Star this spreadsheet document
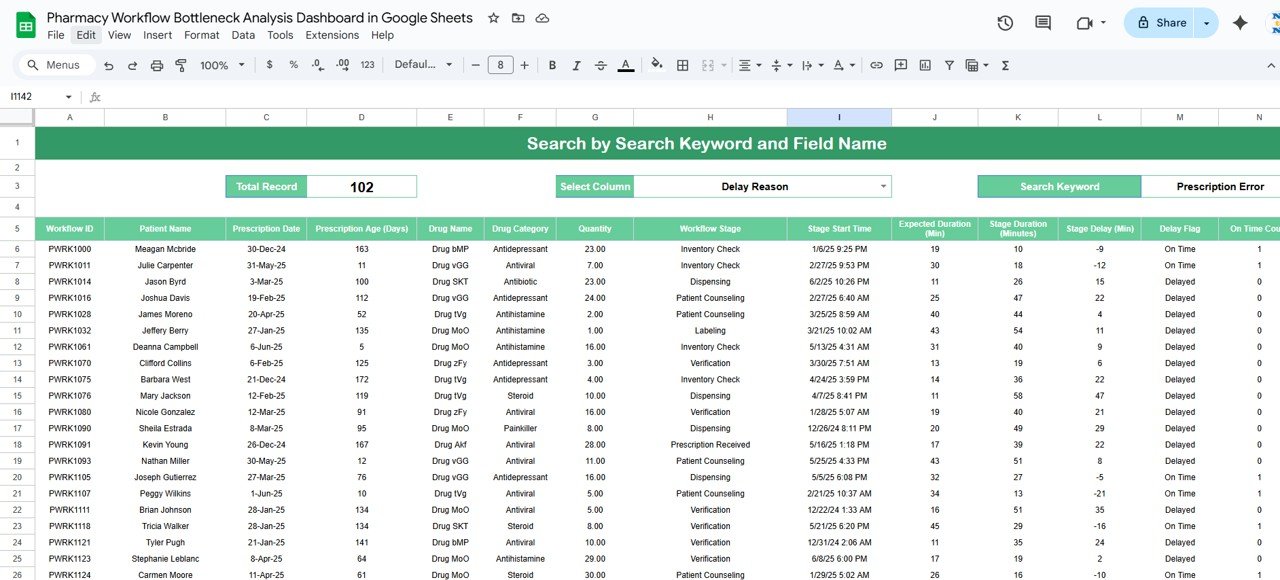Viewport: 1280px width, 580px height. (493, 18)
